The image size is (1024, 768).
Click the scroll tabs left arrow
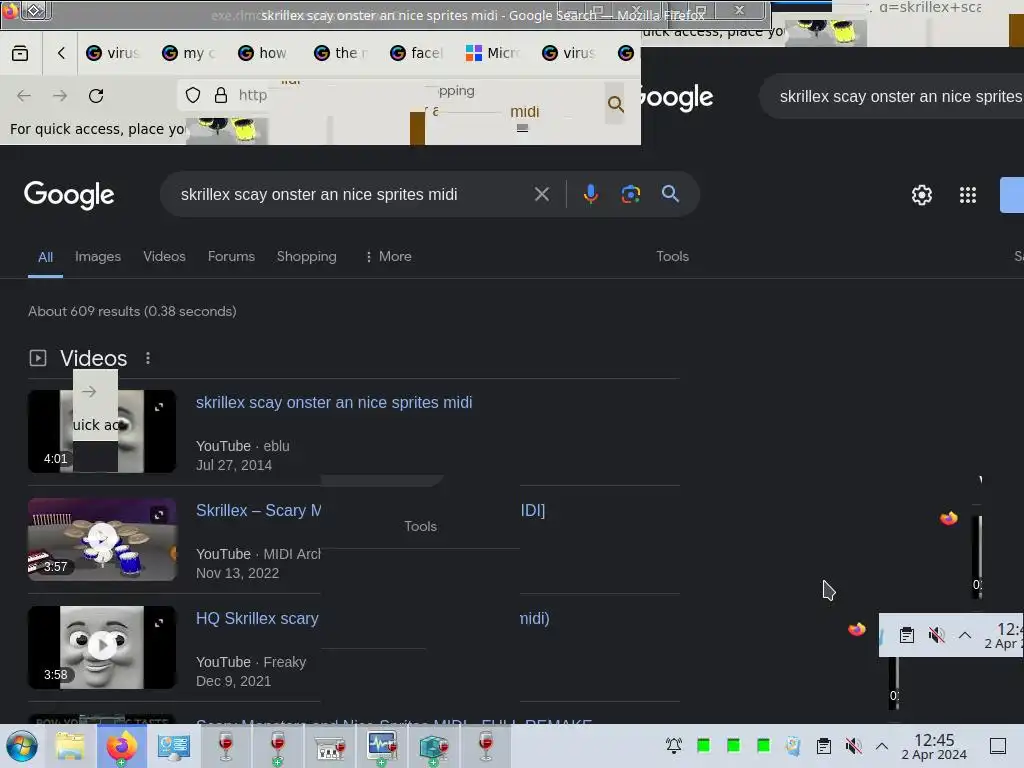pyautogui.click(x=61, y=53)
